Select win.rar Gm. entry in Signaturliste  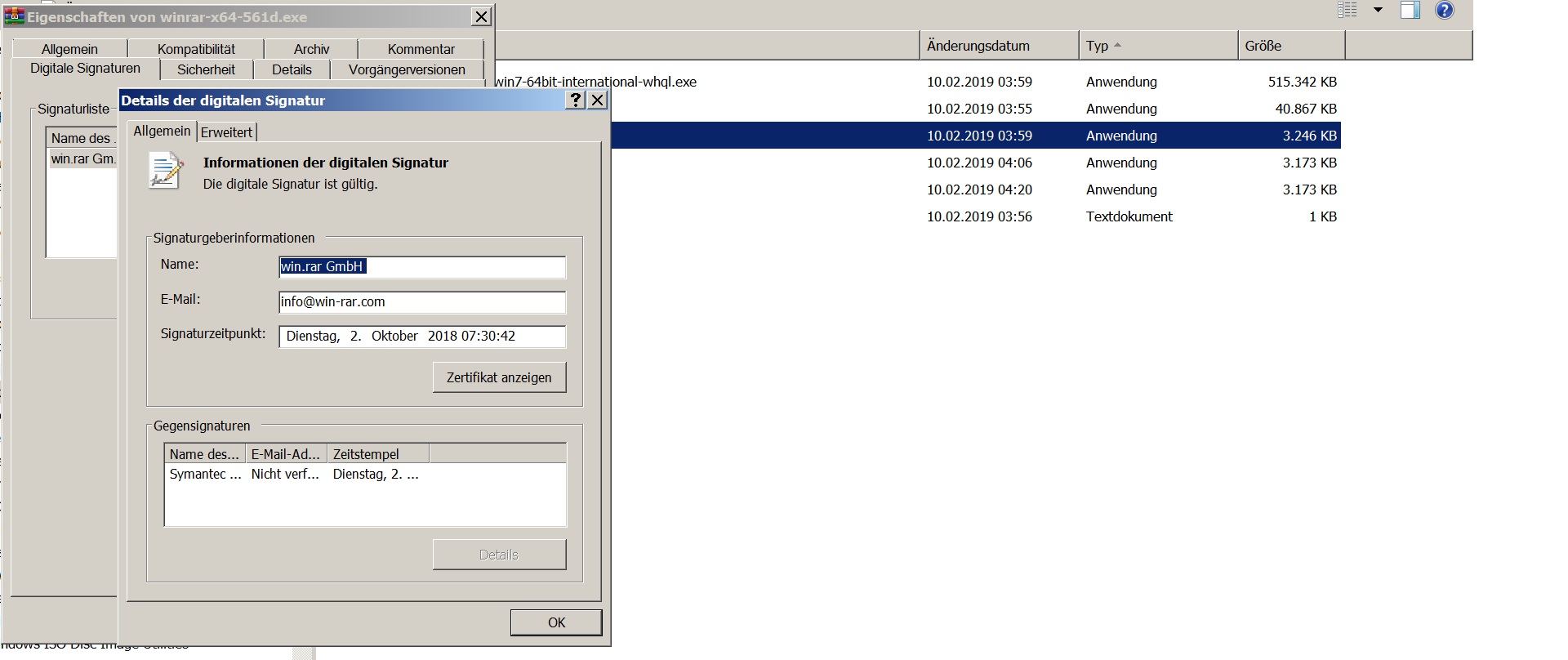click(x=82, y=158)
